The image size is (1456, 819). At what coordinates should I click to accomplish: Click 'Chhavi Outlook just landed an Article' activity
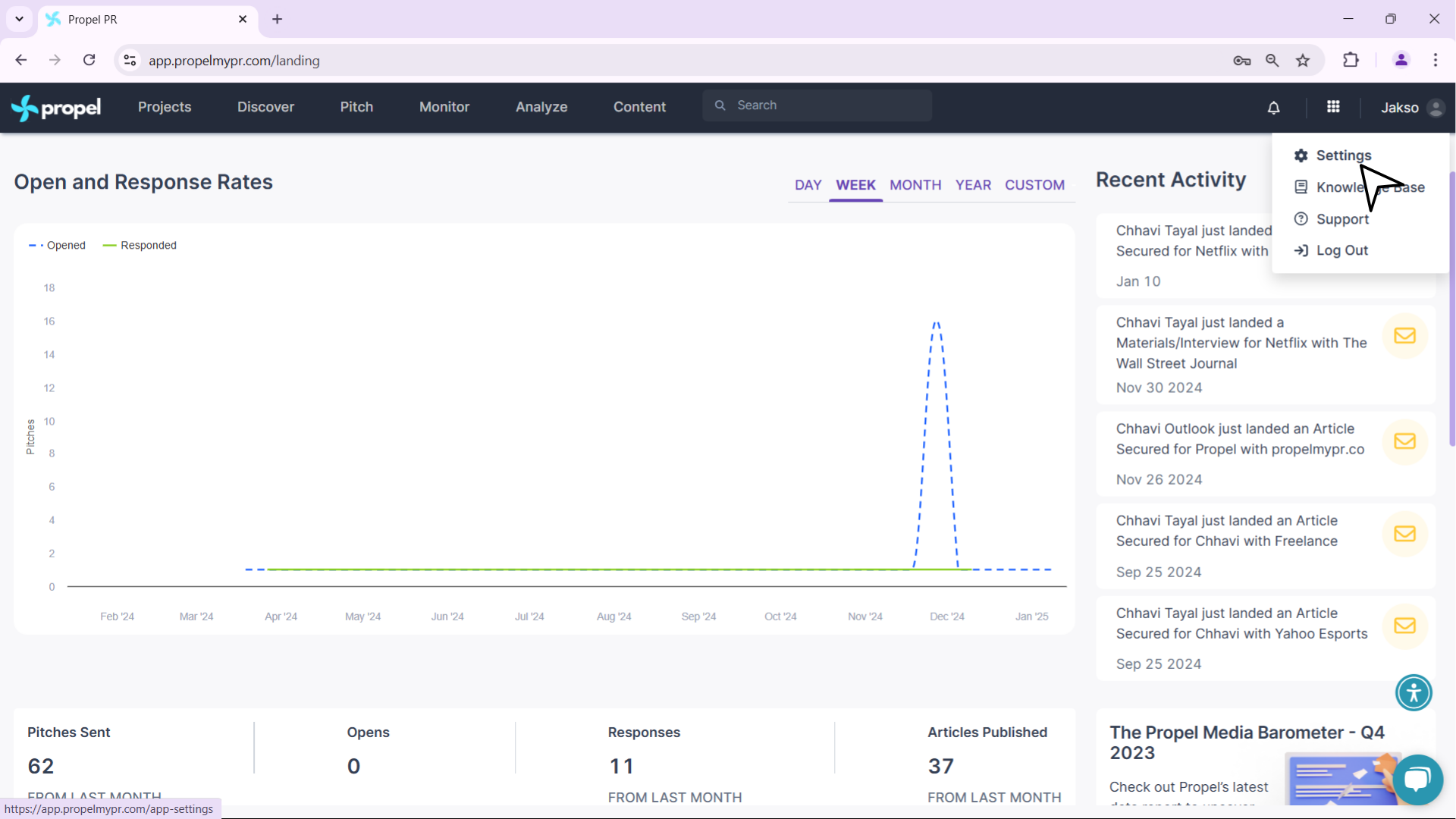tap(1240, 439)
